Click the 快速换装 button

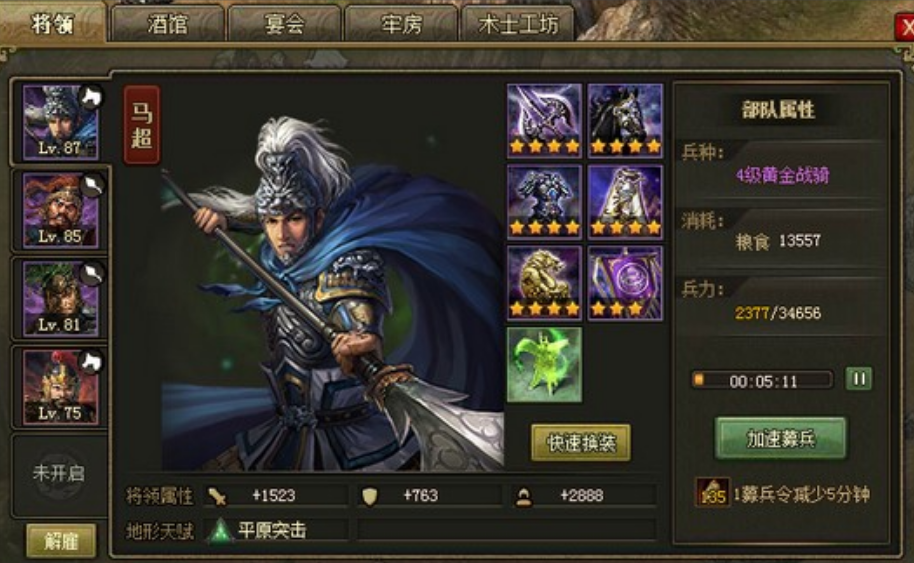click(581, 443)
